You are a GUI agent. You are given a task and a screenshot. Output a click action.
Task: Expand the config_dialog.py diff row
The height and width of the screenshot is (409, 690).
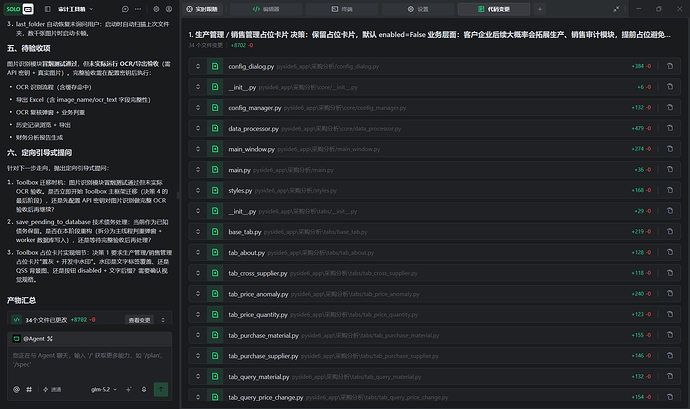[x=198, y=66]
